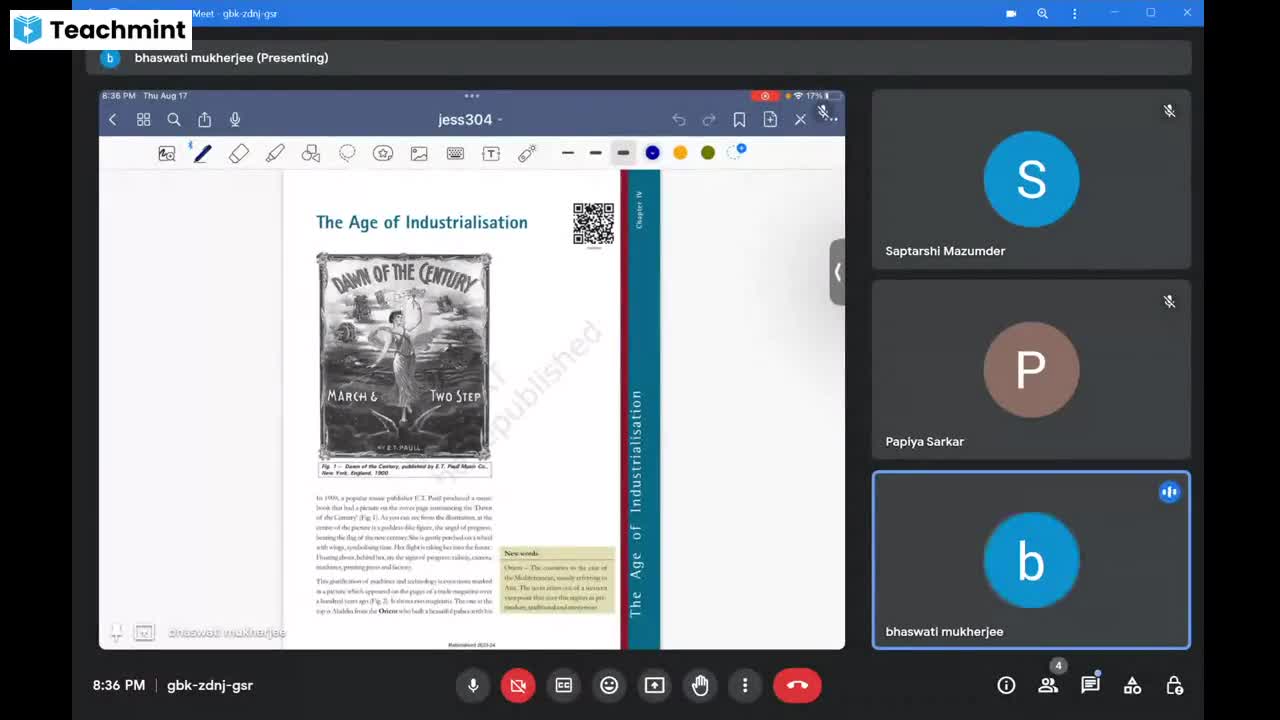Open more options three-dot menu
Image resolution: width=1280 pixels, height=720 pixels.
[745, 685]
